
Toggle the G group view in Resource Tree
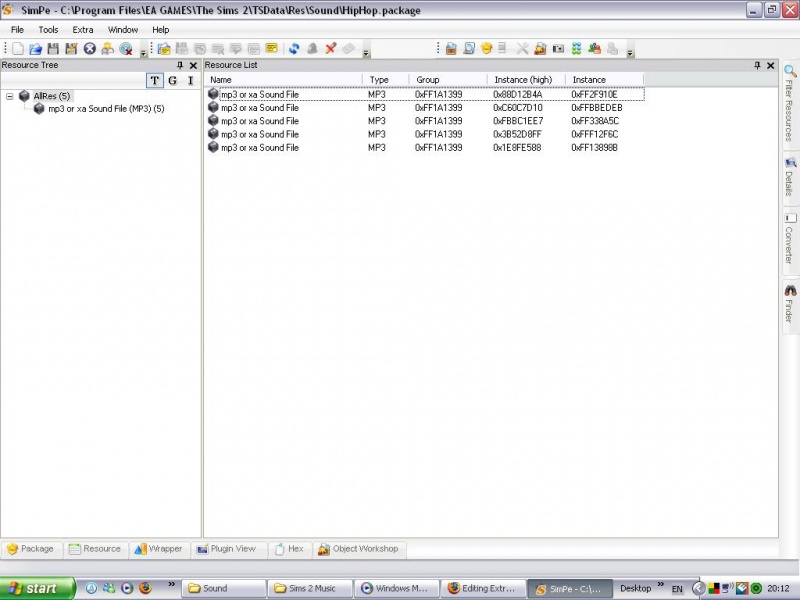pyautogui.click(x=172, y=81)
